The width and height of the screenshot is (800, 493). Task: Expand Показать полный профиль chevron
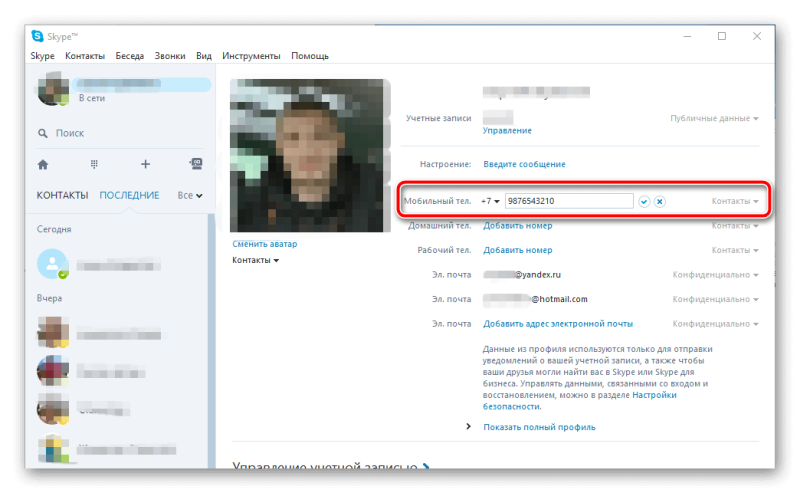coord(468,426)
